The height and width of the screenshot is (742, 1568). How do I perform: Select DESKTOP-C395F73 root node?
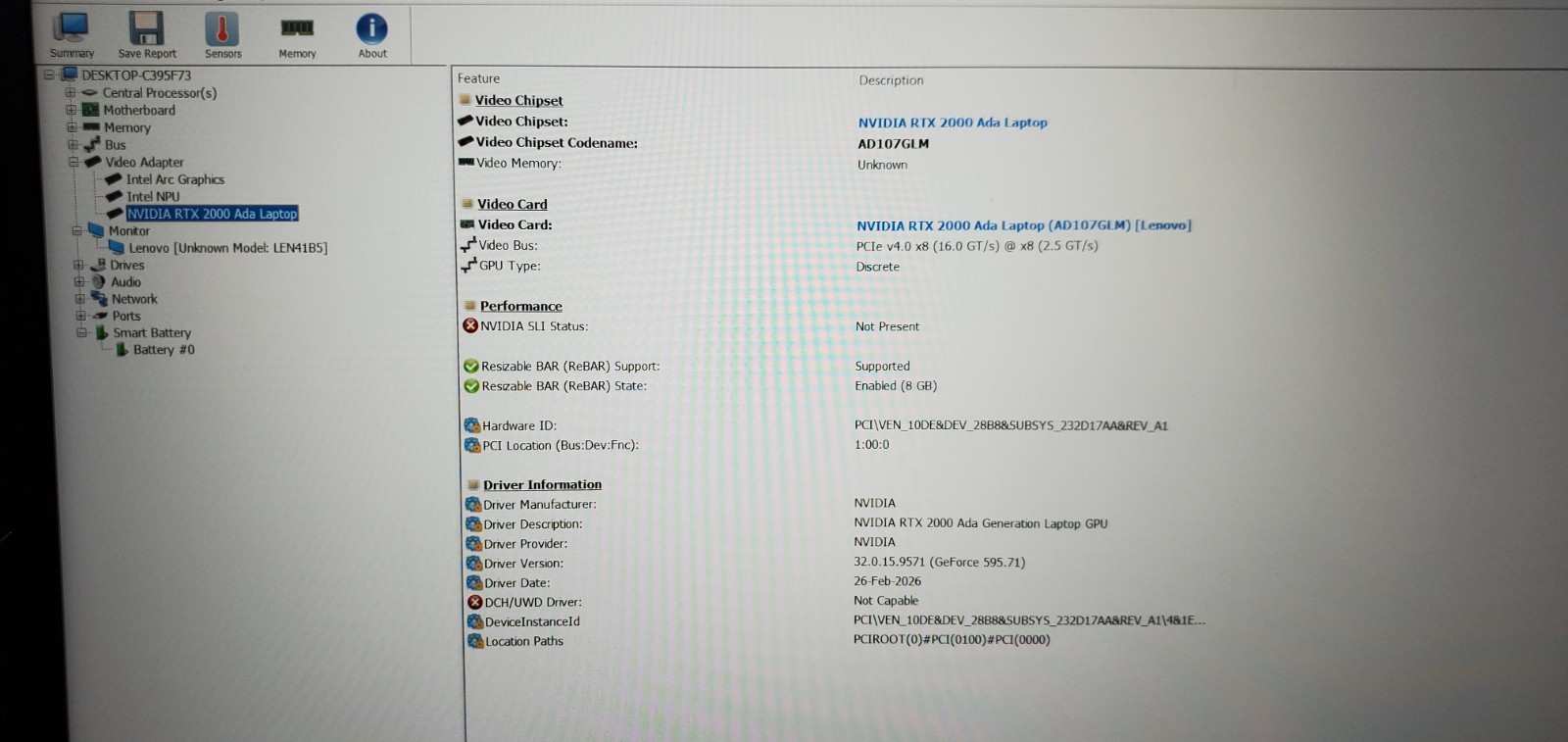[136, 75]
